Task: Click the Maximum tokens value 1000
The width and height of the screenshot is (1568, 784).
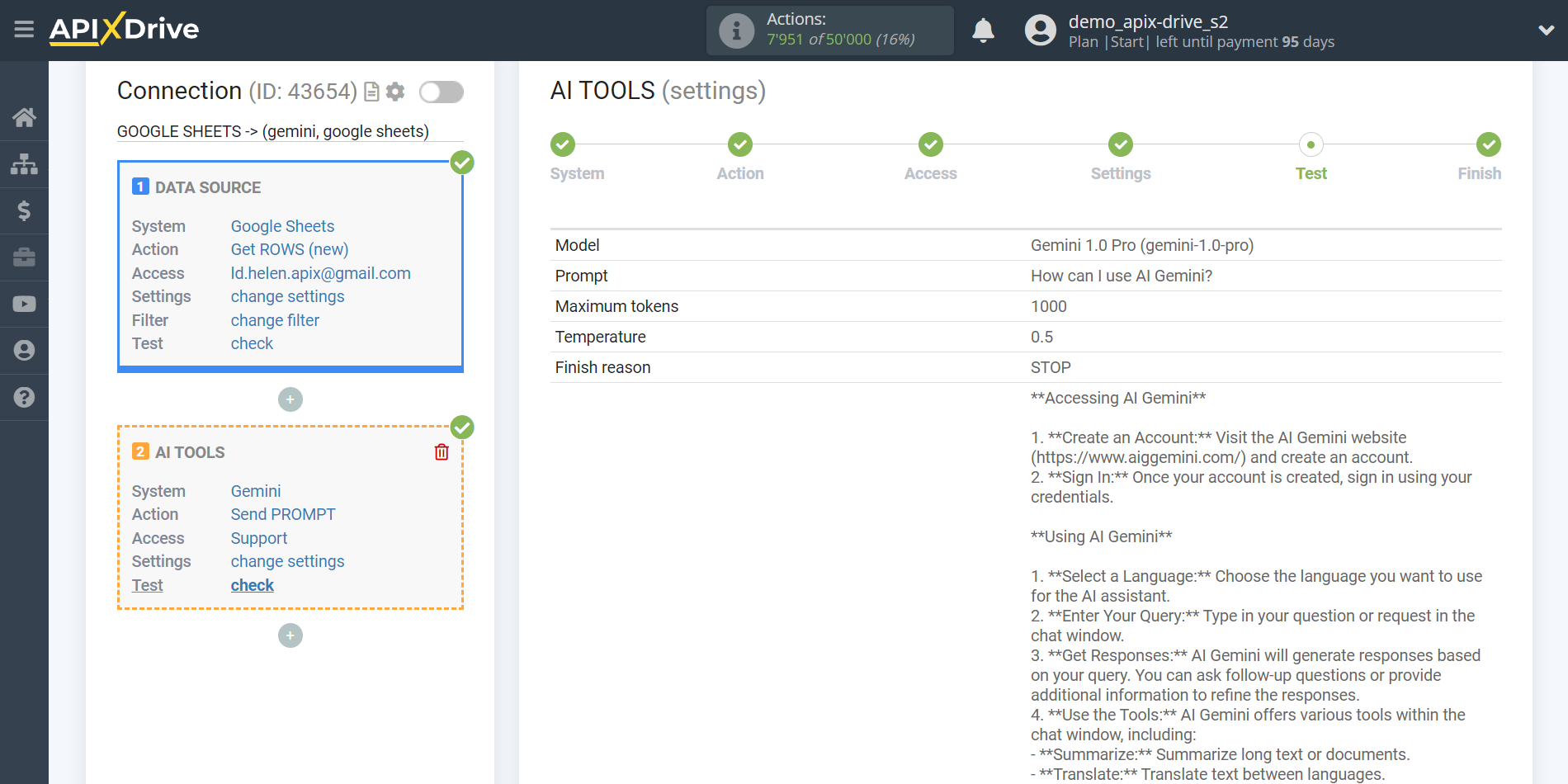Action: tap(1049, 306)
